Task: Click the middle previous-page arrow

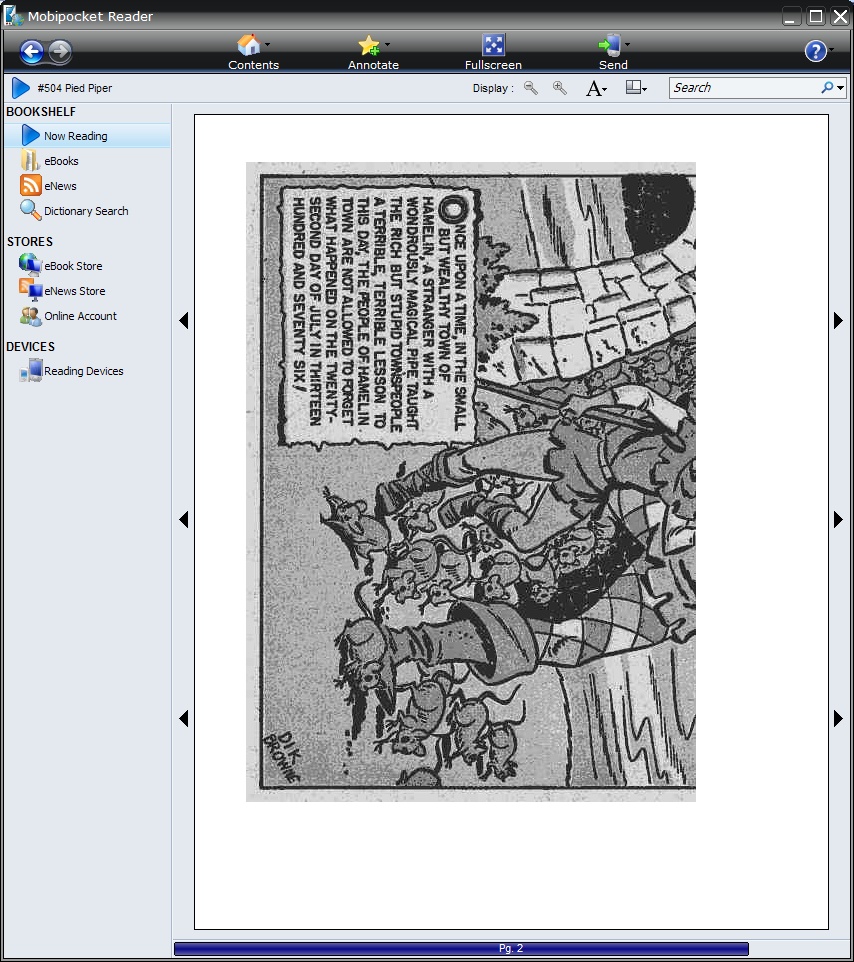Action: [183, 520]
